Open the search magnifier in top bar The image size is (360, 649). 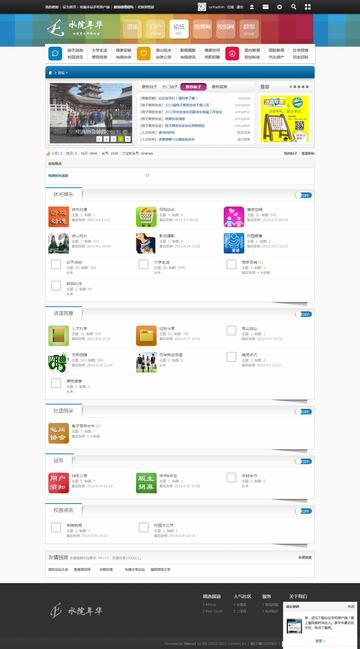[x=293, y=7]
